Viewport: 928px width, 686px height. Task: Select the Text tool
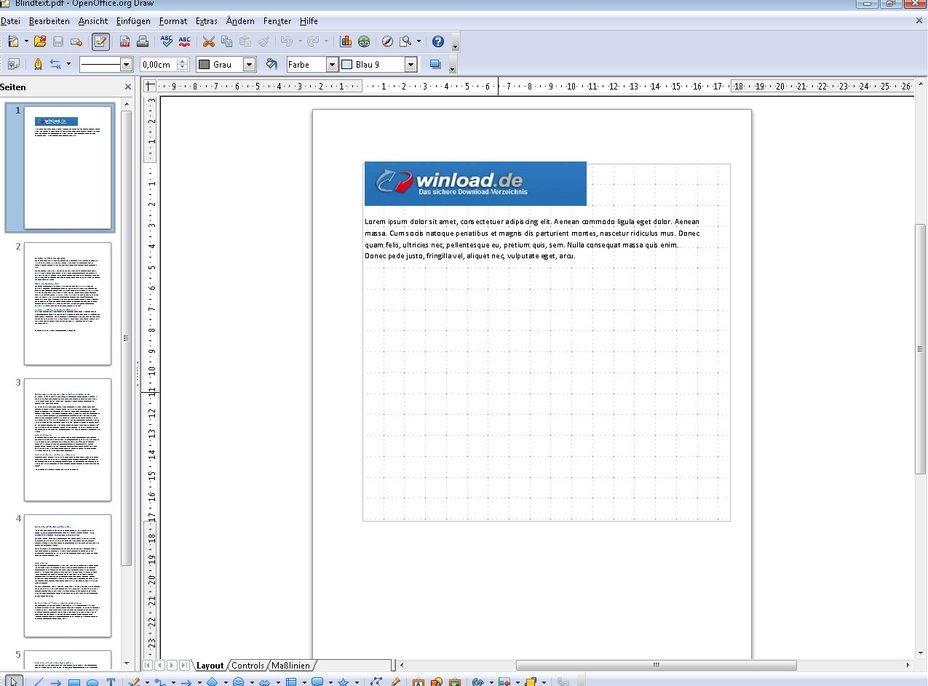tap(111, 681)
